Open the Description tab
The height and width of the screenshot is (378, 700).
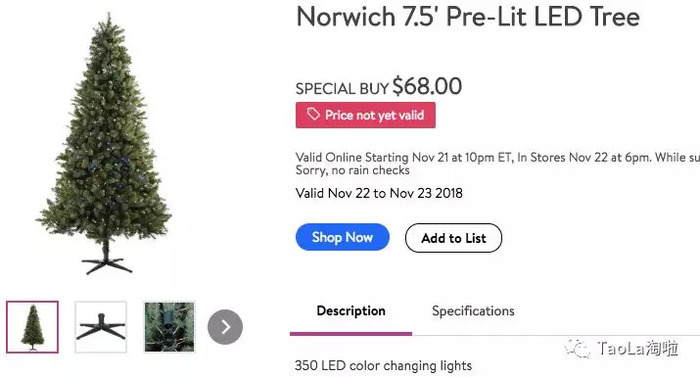(x=351, y=311)
